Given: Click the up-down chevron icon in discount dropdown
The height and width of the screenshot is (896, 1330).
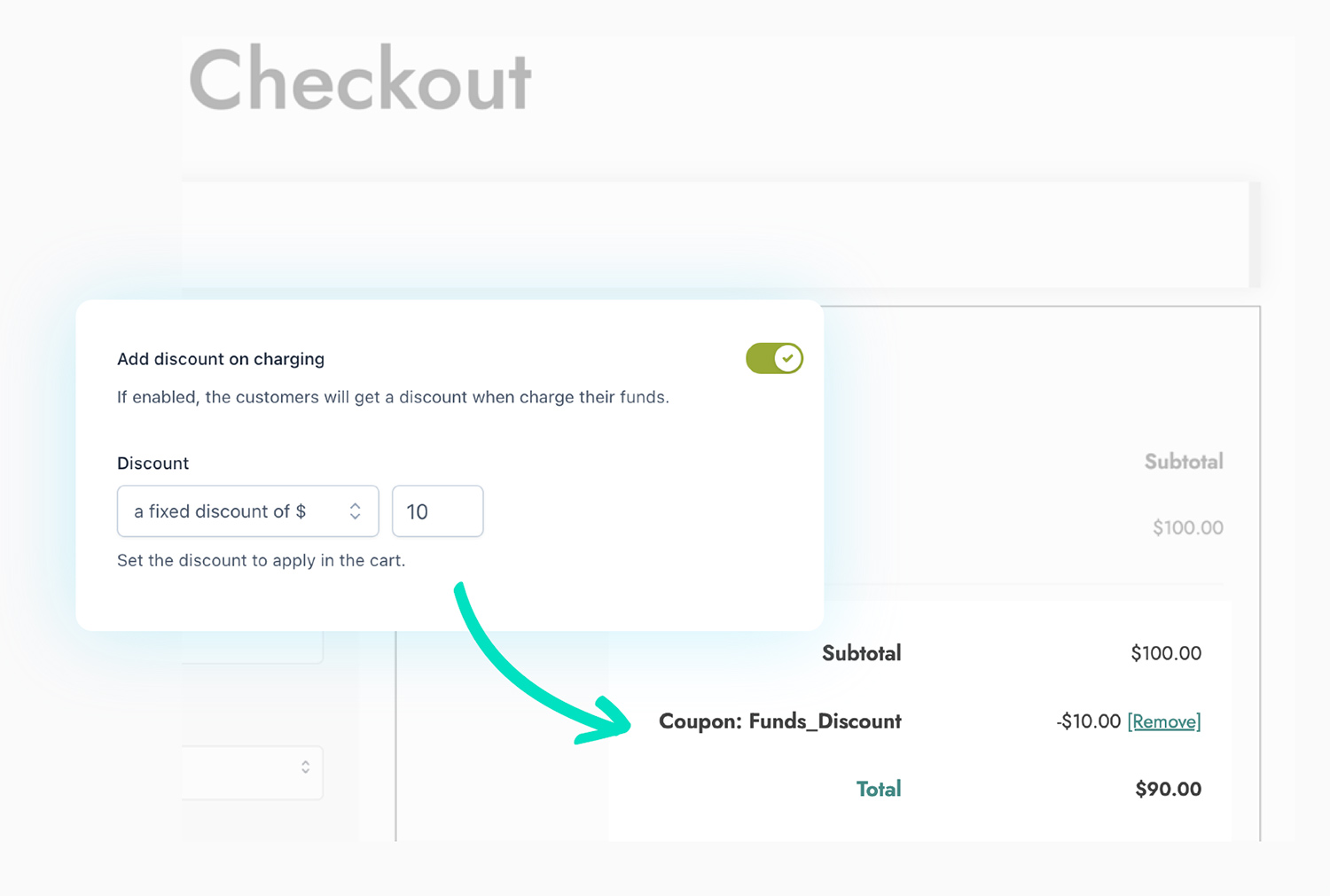Looking at the screenshot, I should (x=355, y=511).
